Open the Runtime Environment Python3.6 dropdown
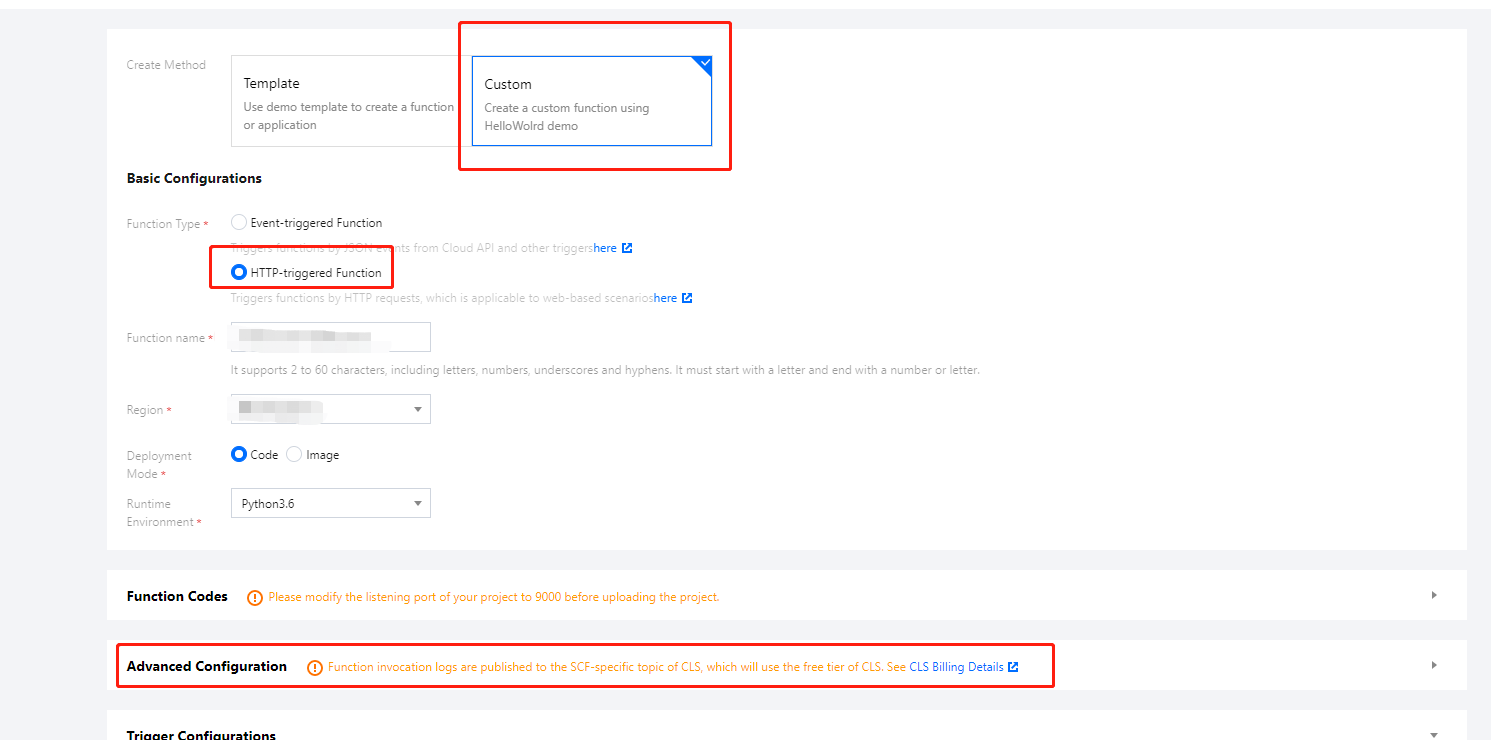The image size is (1491, 740). coord(330,503)
